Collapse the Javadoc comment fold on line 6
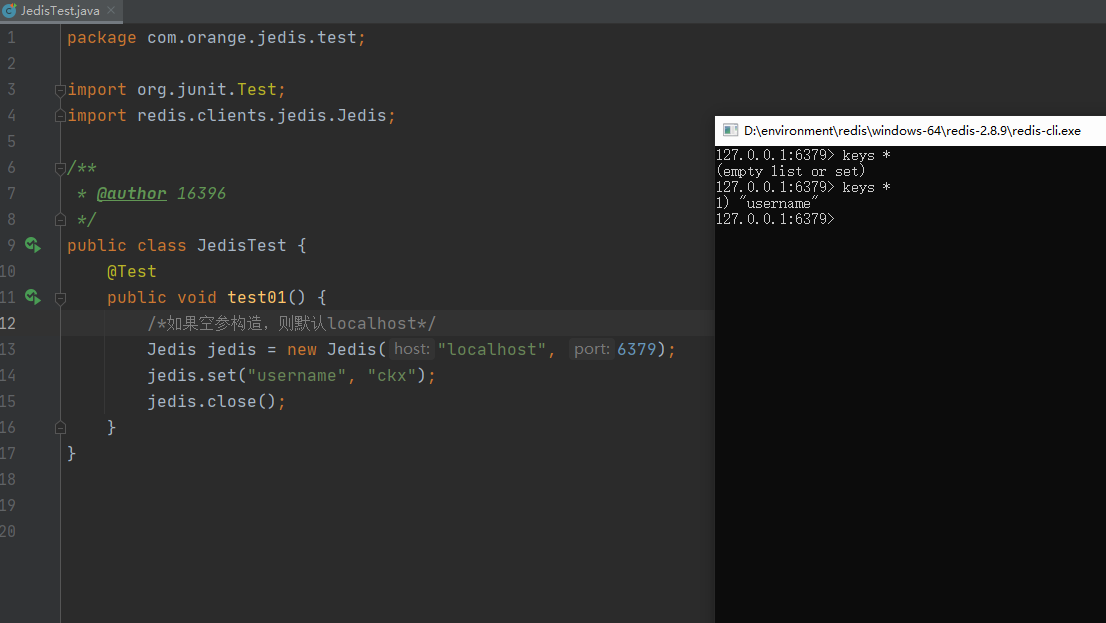Screen dimensions: 1106x623 point(60,168)
